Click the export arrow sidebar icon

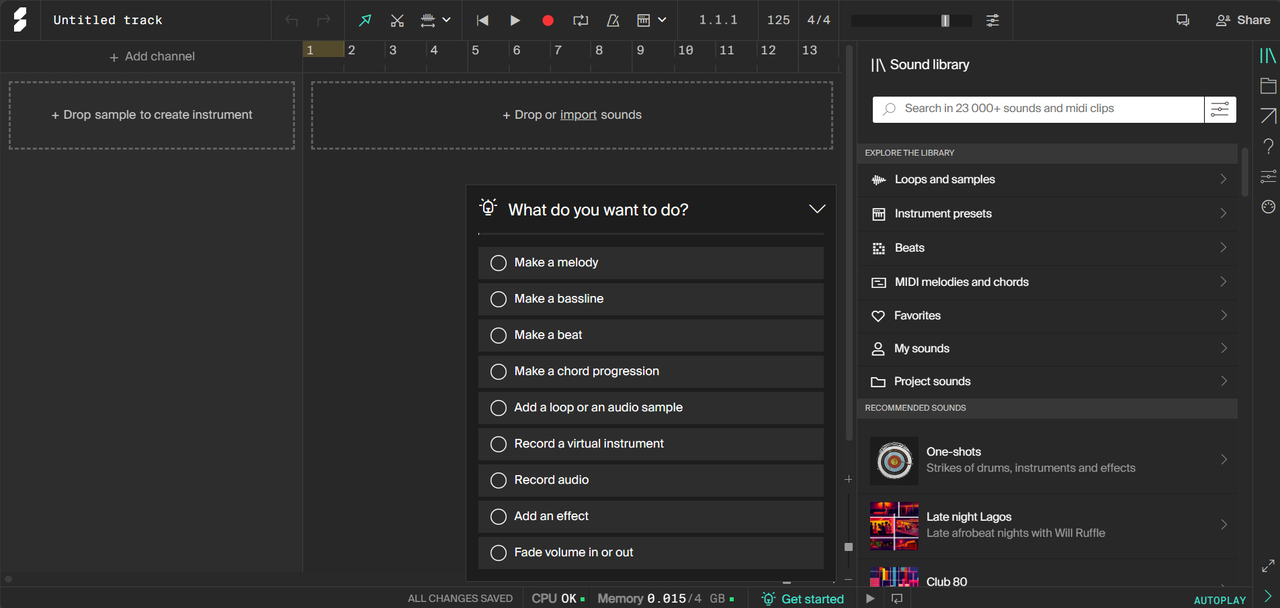point(1268,116)
